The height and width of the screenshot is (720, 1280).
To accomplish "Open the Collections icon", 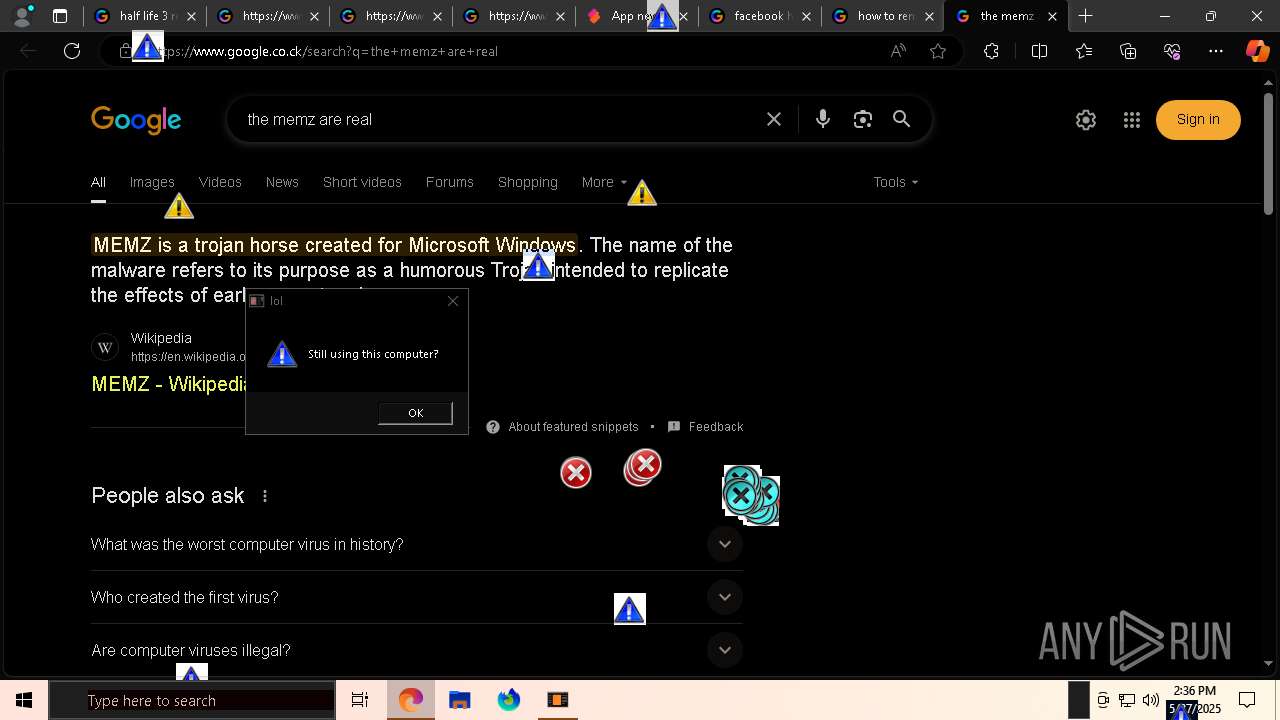I will (1128, 51).
